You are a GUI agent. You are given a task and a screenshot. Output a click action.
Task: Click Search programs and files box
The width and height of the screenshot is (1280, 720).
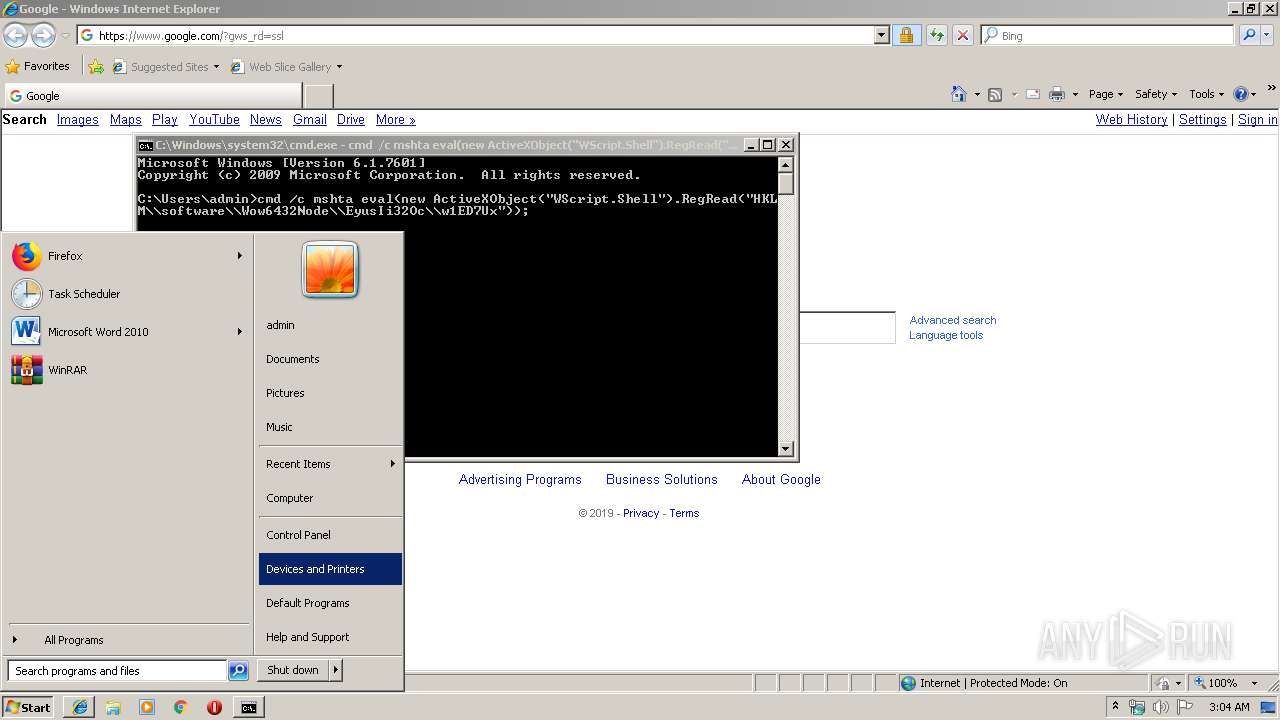117,671
